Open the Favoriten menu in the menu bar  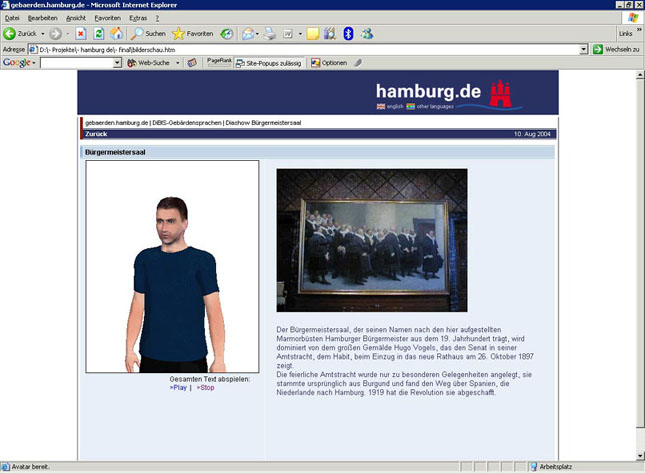pyautogui.click(x=108, y=18)
